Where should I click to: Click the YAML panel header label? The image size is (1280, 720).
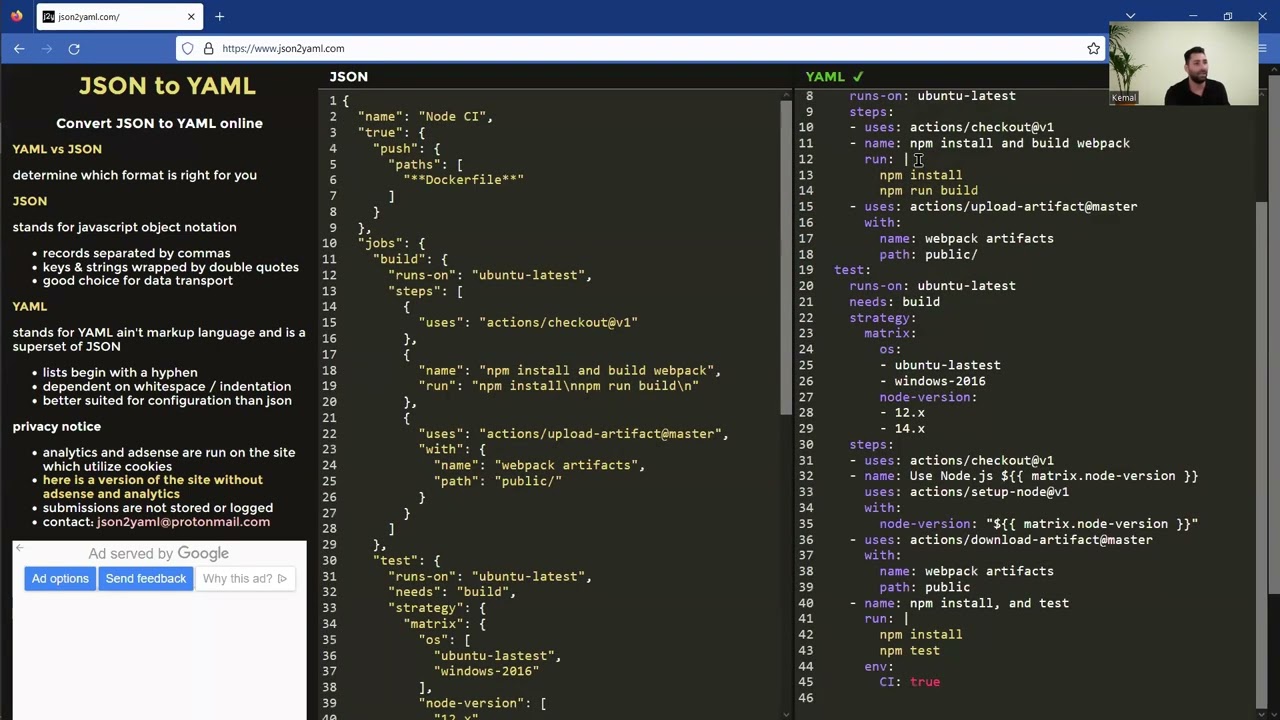point(825,77)
